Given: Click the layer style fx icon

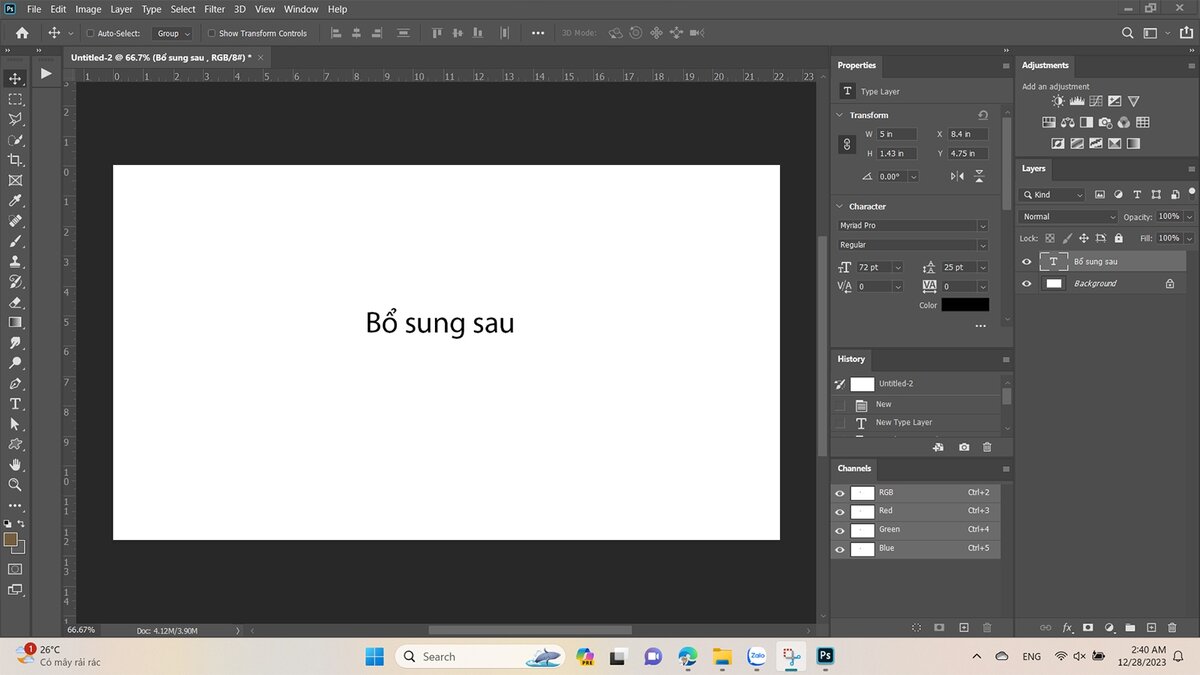Looking at the screenshot, I should click(1067, 628).
